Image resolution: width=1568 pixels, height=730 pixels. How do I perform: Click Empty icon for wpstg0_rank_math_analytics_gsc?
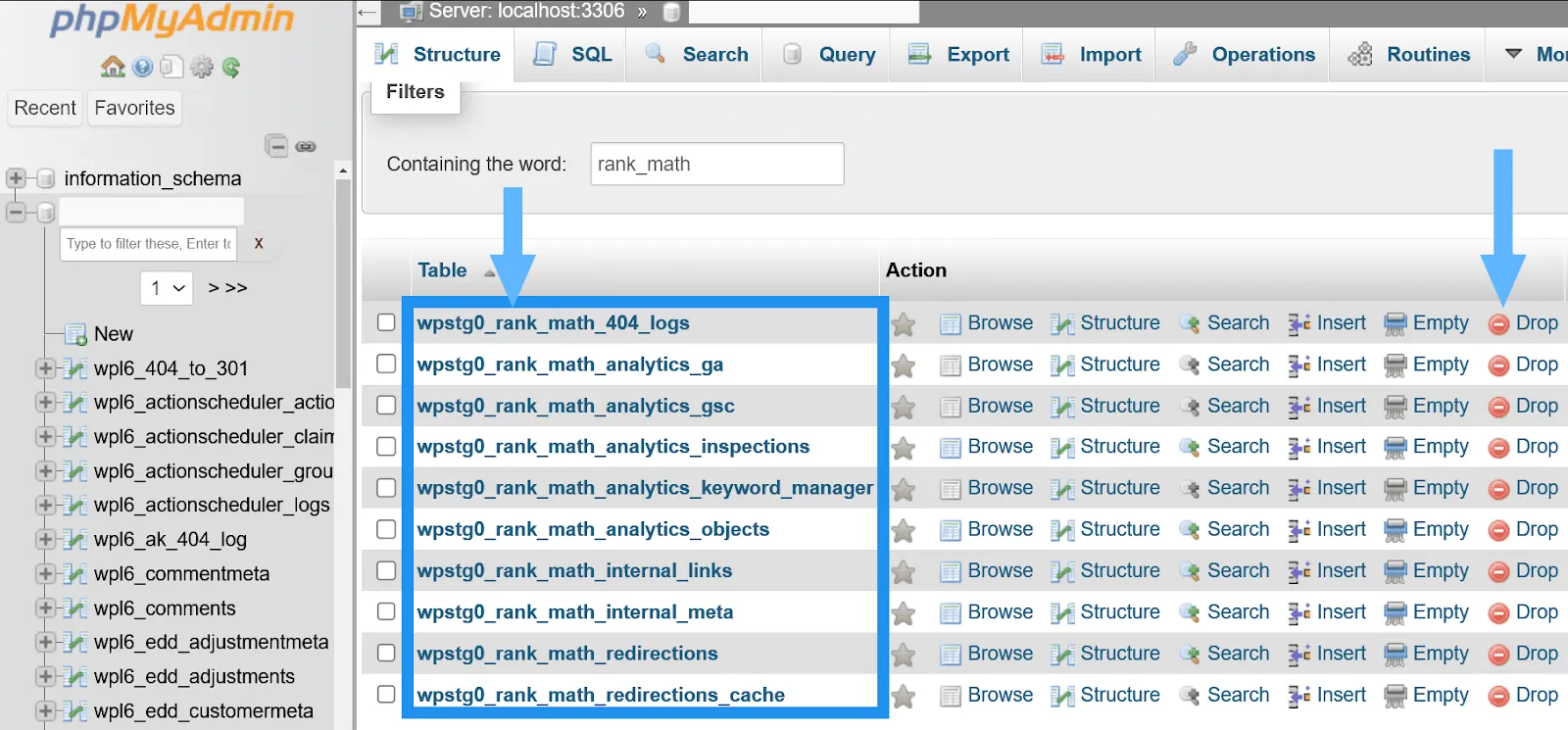coord(1396,407)
